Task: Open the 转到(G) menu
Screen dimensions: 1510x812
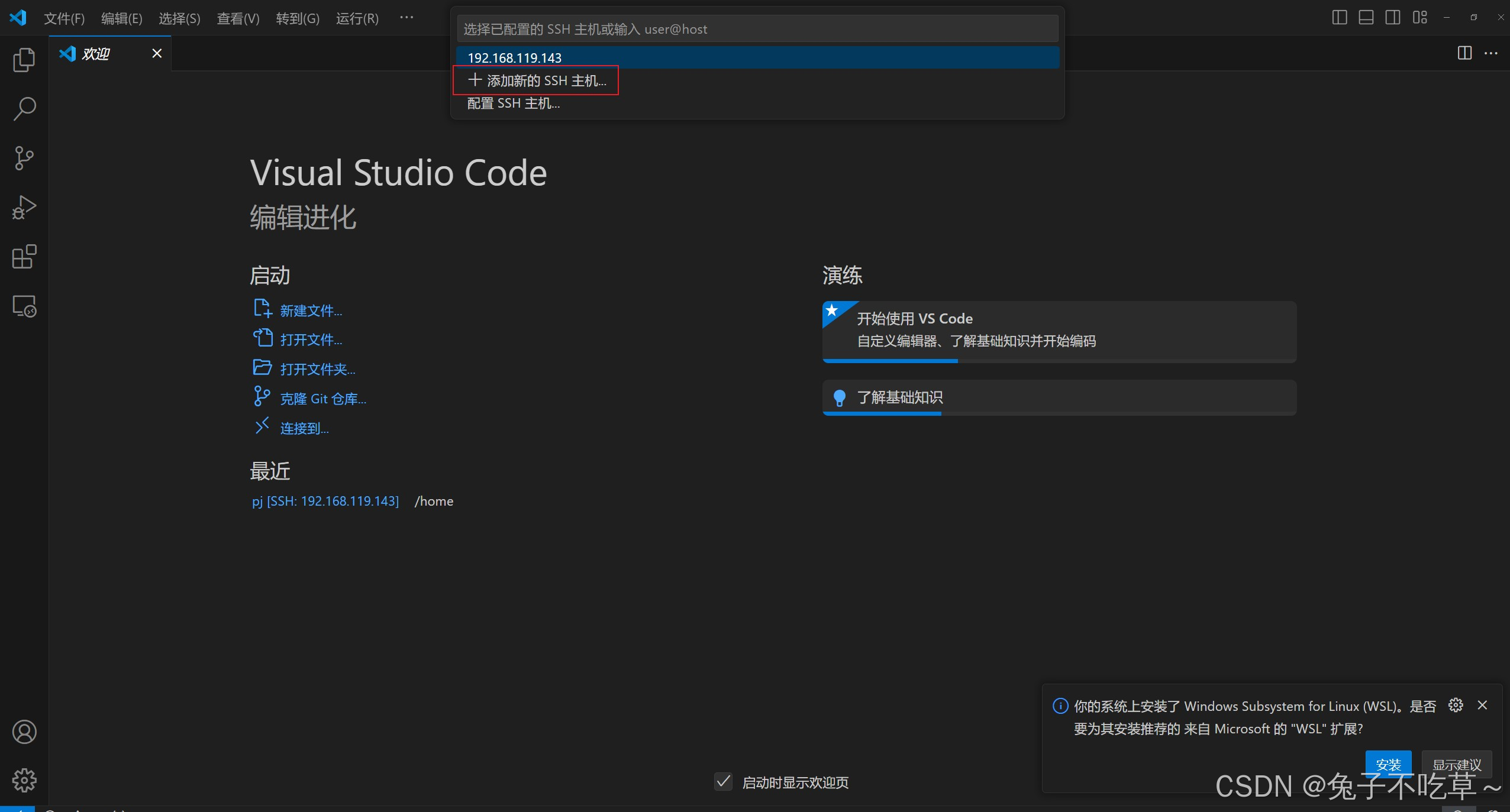Action: click(298, 18)
